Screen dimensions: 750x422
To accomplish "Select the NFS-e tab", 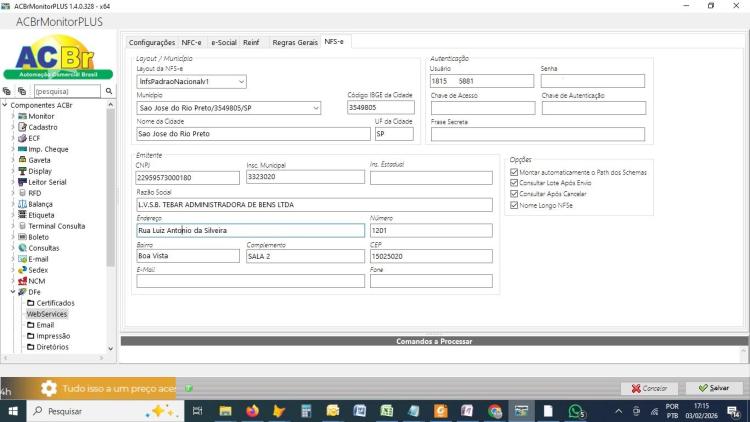I will (x=334, y=42).
